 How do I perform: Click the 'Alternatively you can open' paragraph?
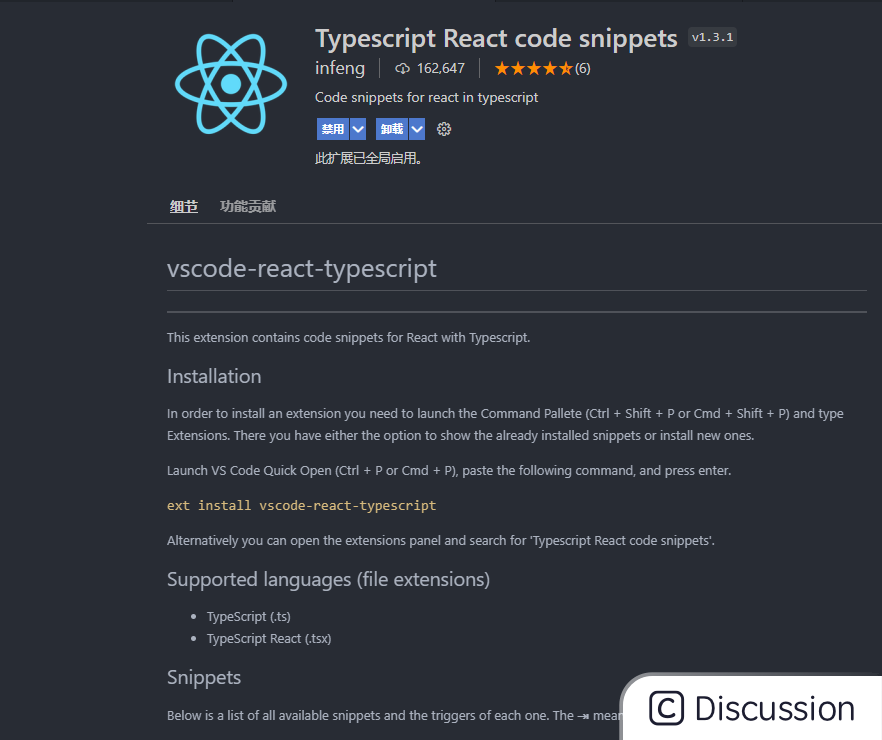pos(441,540)
